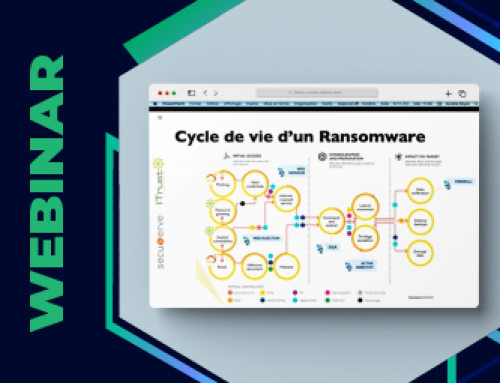Click the DGA label
The width and height of the screenshot is (500, 383).
pos(332,247)
